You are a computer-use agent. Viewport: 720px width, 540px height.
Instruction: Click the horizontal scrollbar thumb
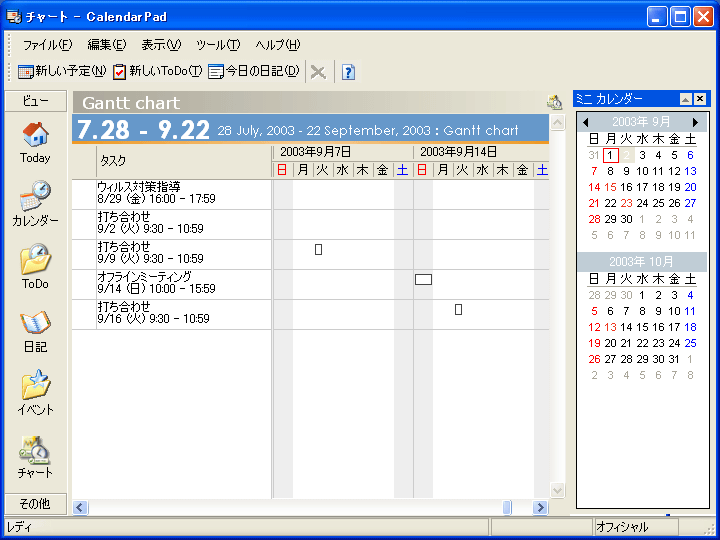point(507,507)
